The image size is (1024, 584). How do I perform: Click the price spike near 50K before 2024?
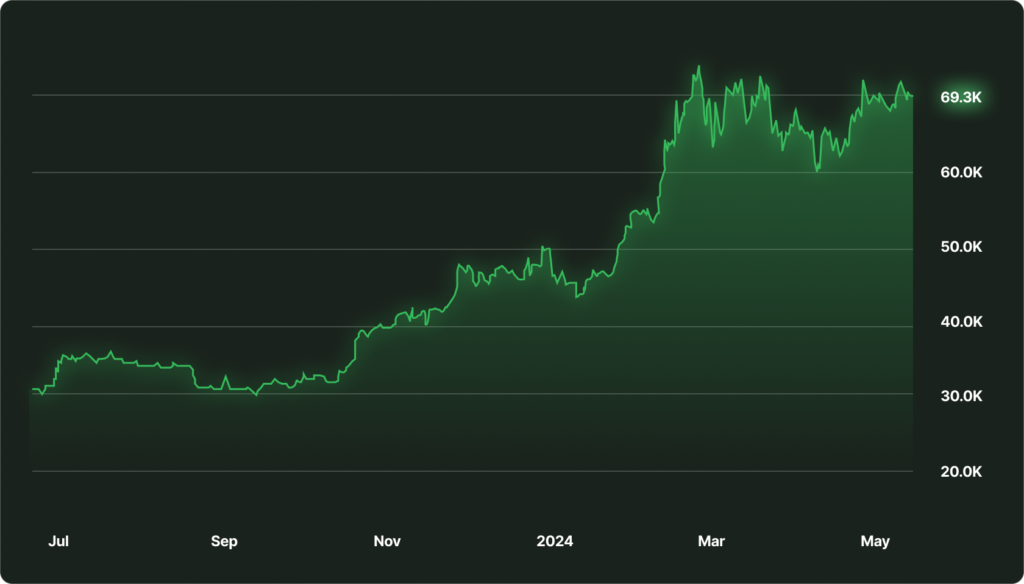coord(543,247)
